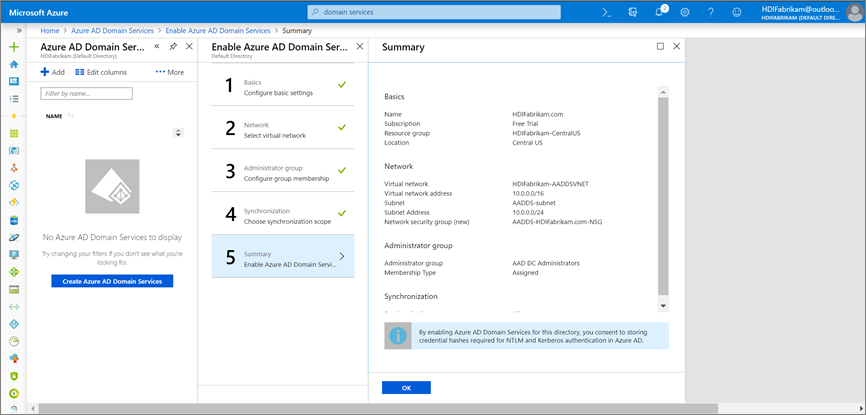Click the help question mark icon
Screen dimensions: 866x415
(x=710, y=12)
